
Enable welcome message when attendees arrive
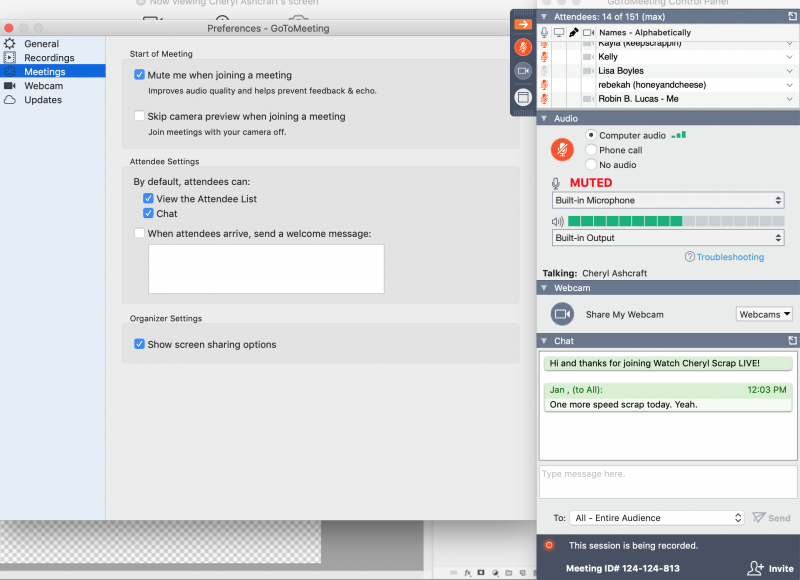[x=139, y=233]
